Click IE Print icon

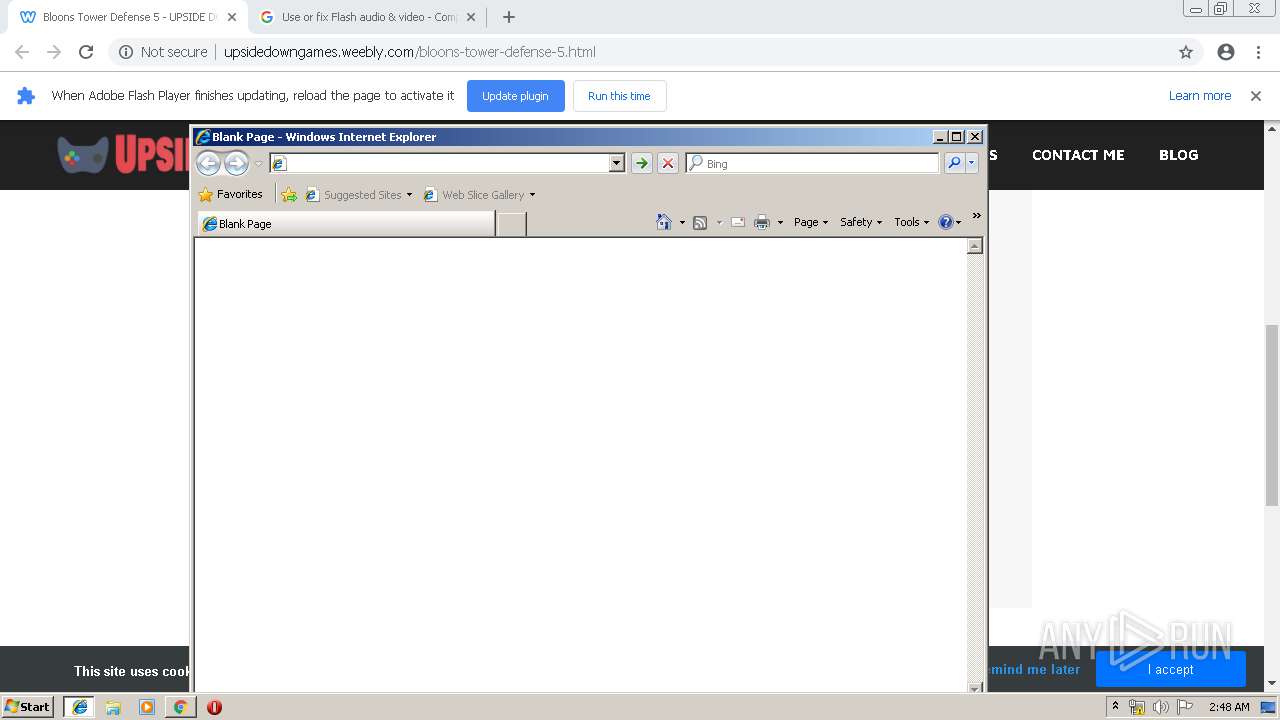[761, 222]
